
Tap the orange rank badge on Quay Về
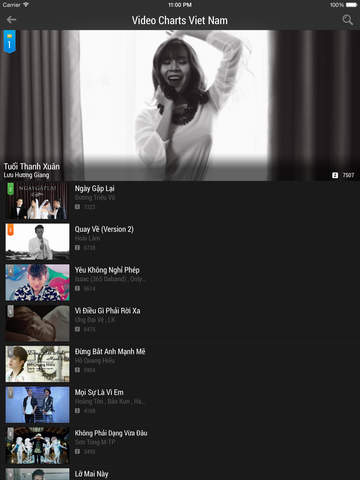tap(11, 230)
